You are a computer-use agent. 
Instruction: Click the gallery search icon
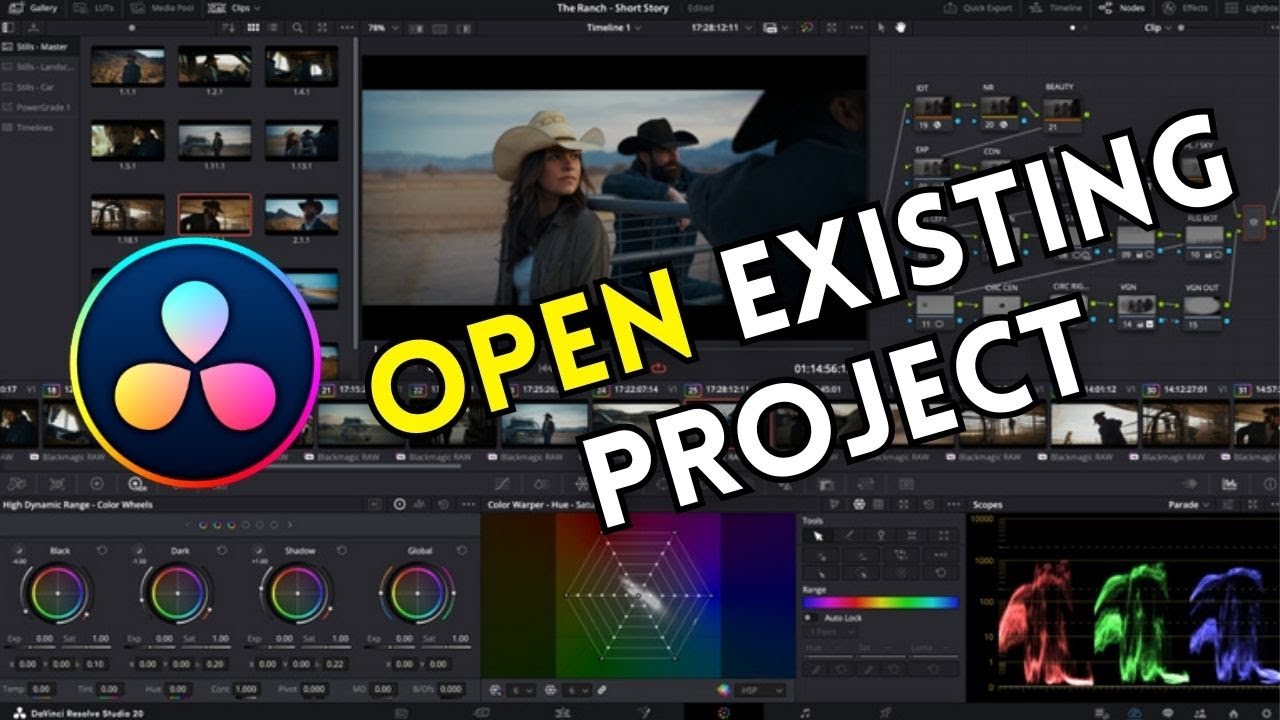click(x=297, y=28)
